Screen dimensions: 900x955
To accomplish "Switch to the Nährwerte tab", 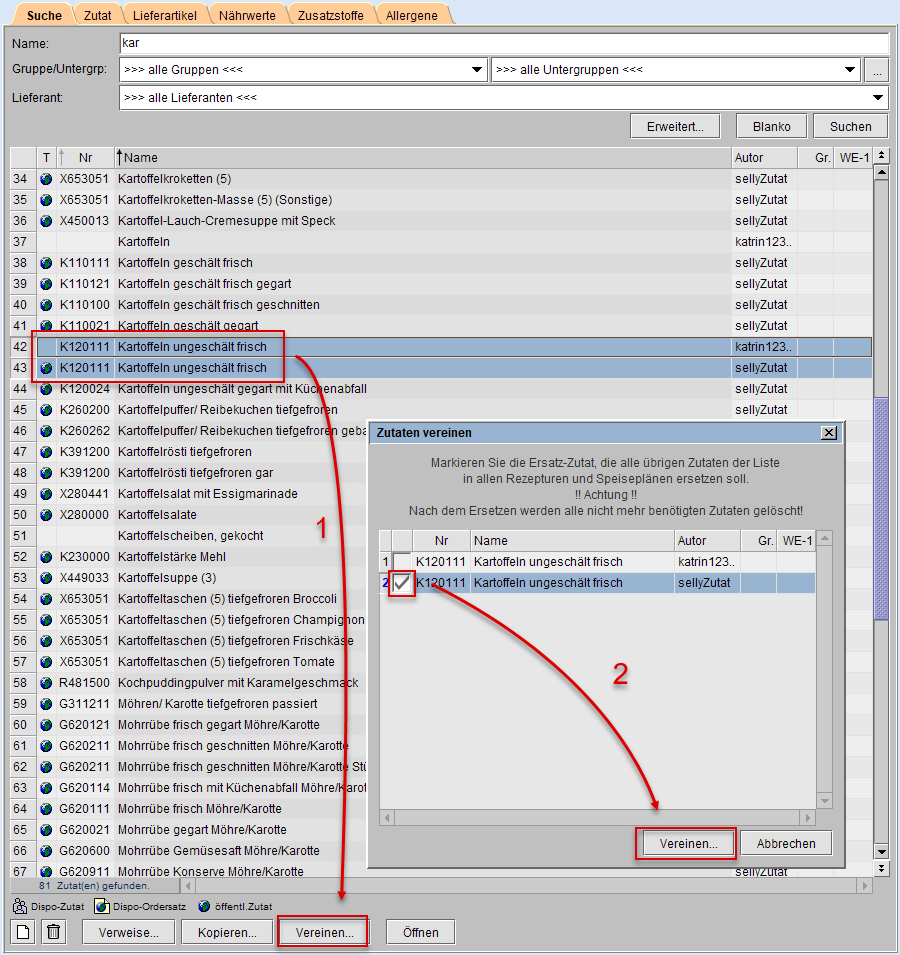I will click(246, 16).
